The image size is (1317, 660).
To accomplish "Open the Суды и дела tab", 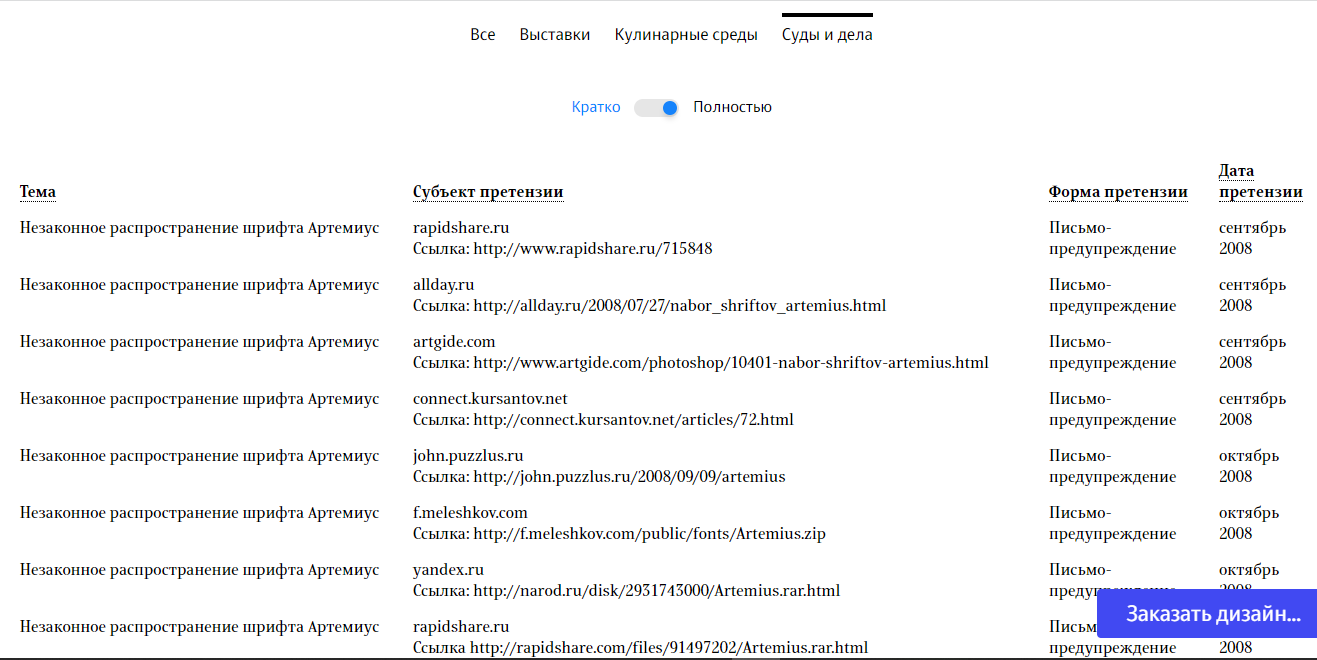I will 827,35.
